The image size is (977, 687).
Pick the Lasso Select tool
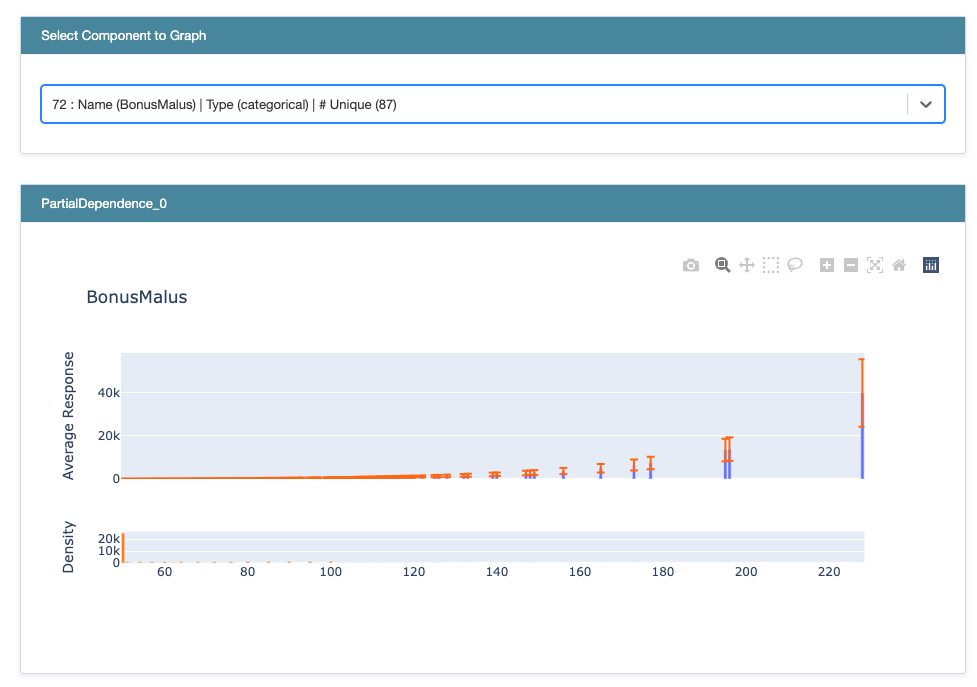[795, 265]
